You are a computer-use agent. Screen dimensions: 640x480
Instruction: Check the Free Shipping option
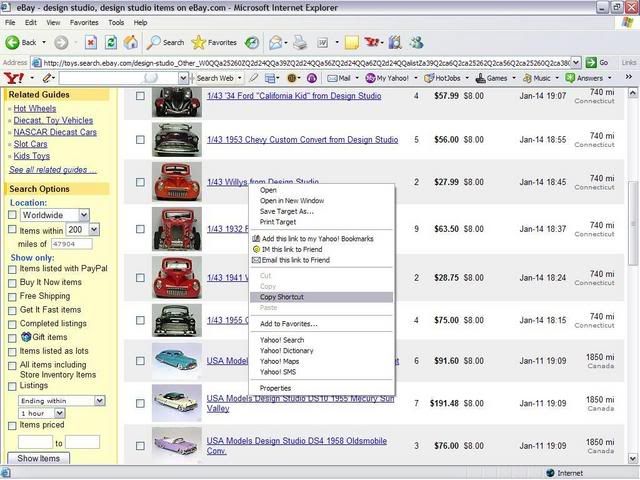[x=12, y=297]
